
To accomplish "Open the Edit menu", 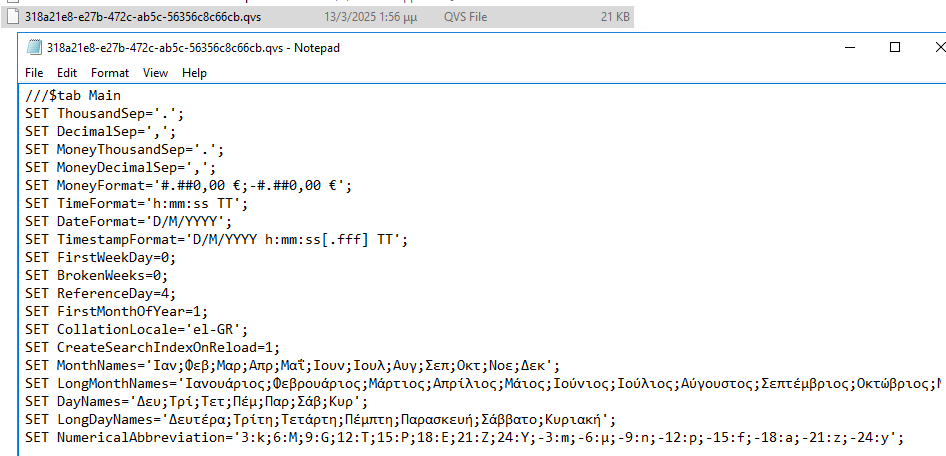I will click(x=67, y=73).
